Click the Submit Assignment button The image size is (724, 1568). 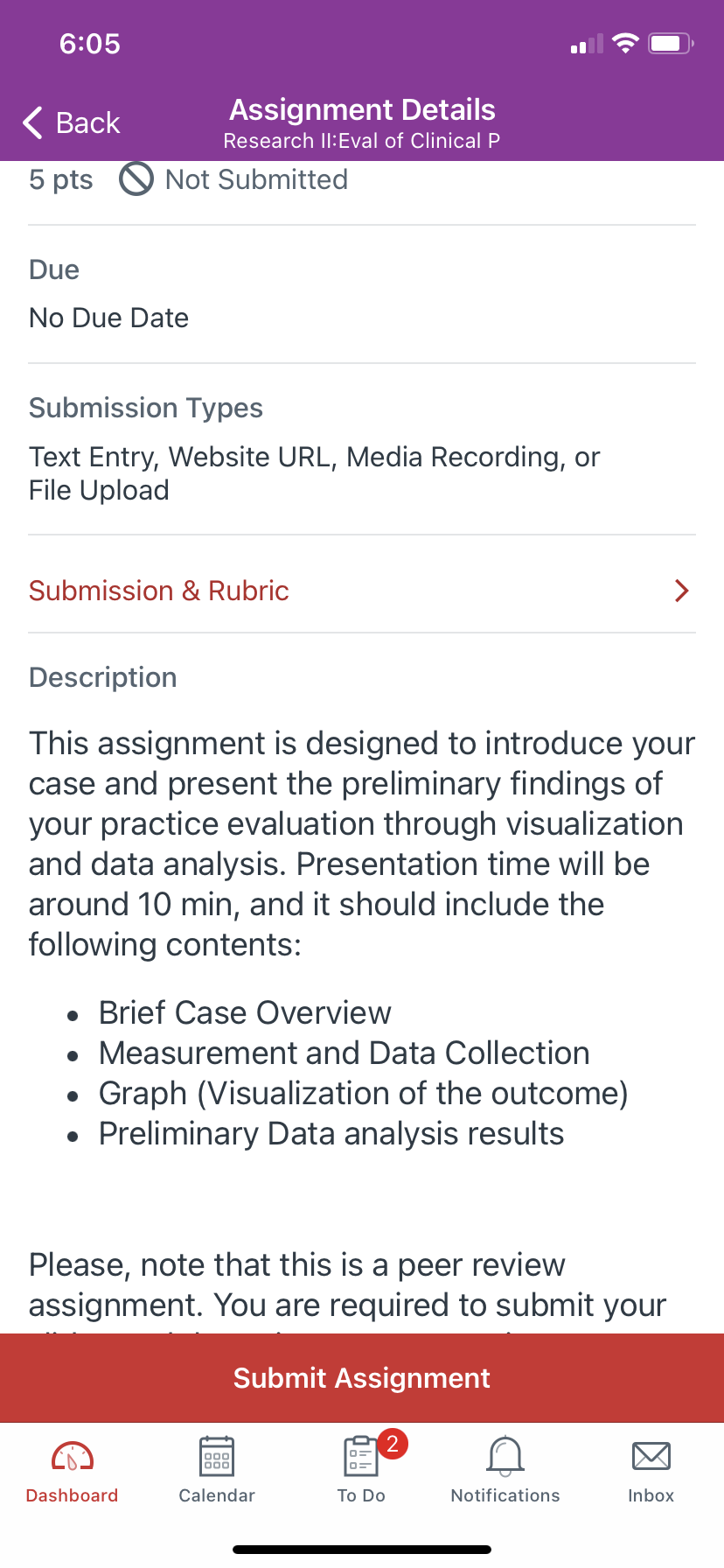point(362,1378)
